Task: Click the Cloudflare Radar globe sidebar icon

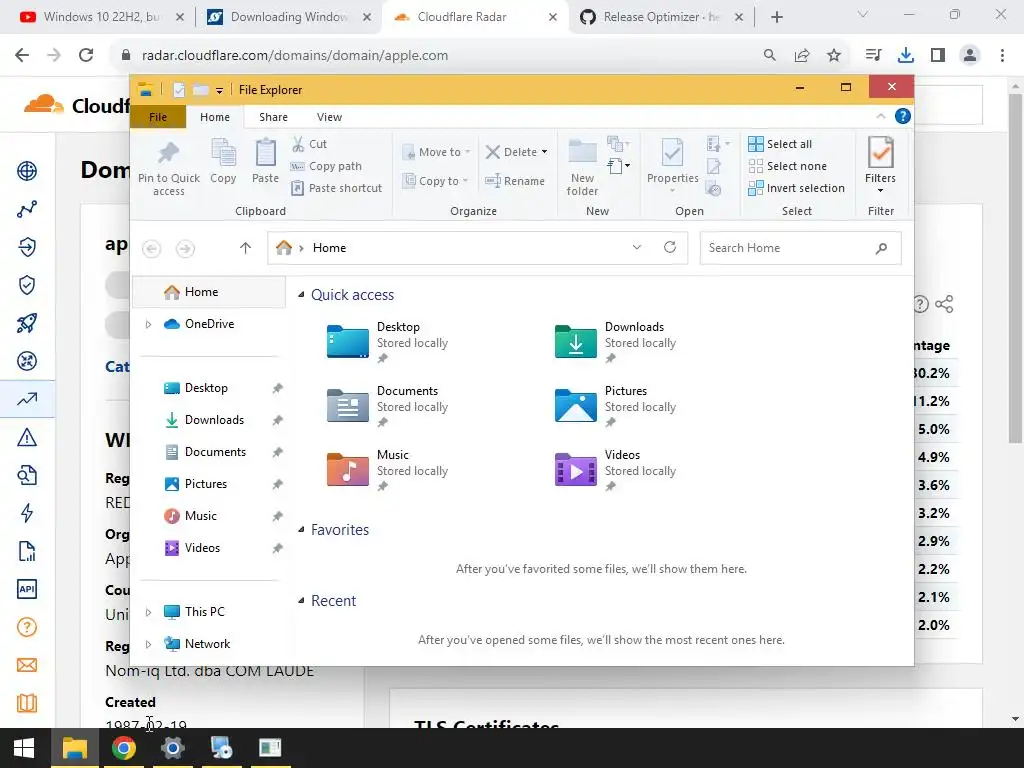Action: pyautogui.click(x=27, y=171)
